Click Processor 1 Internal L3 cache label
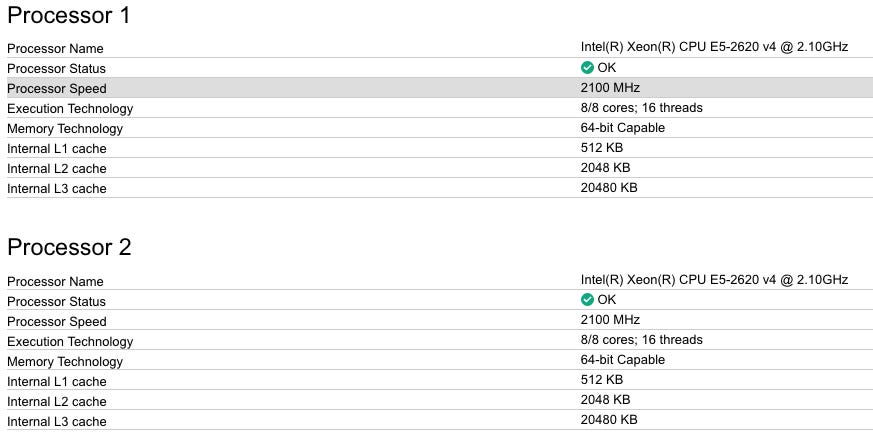 [x=56, y=188]
